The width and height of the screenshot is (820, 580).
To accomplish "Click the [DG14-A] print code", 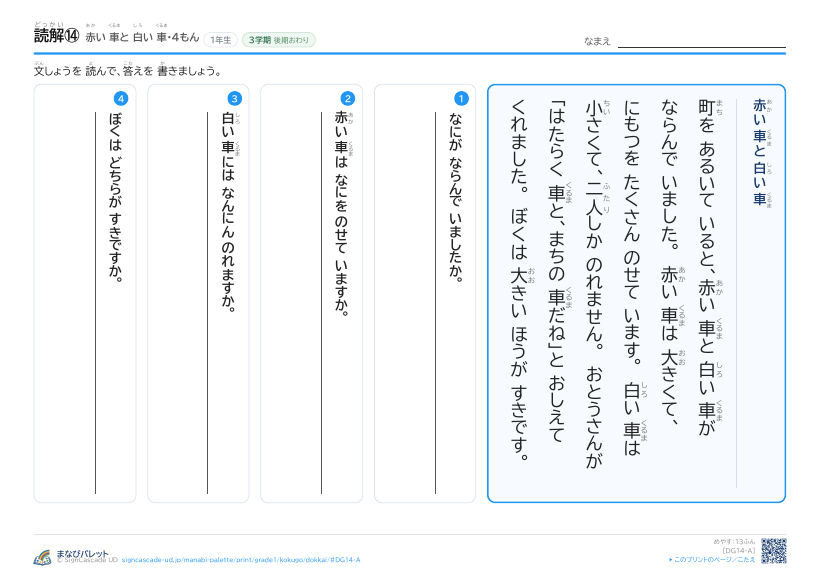I will (738, 551).
